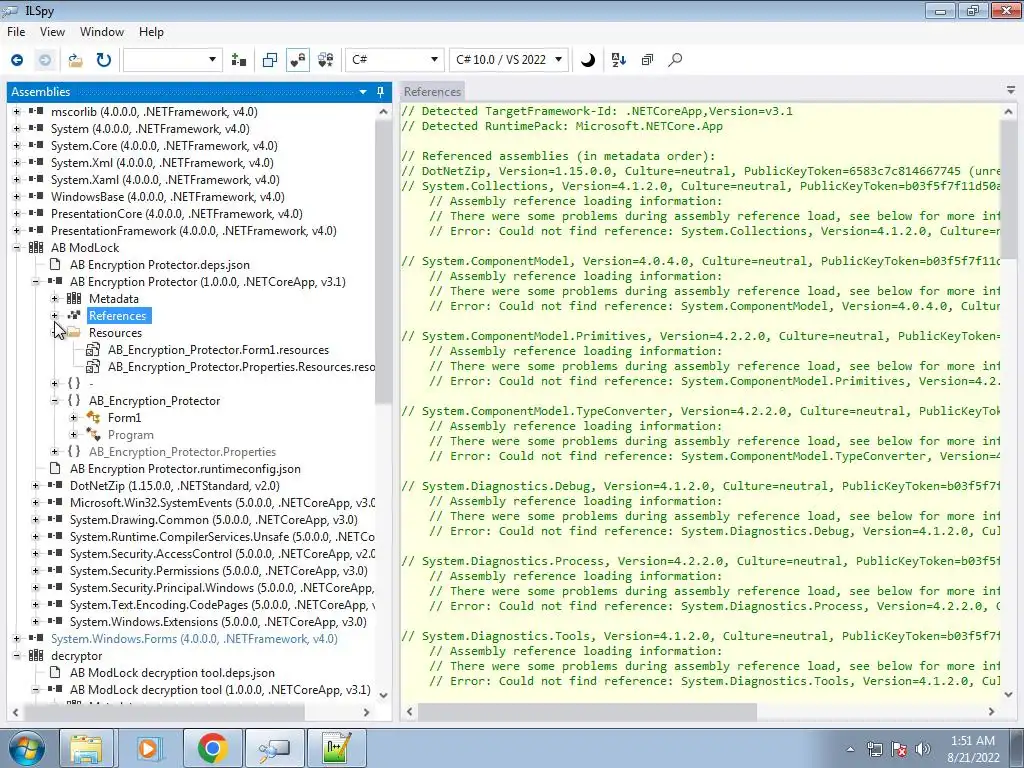
Task: Click the Form1 class icon
Action: point(93,417)
